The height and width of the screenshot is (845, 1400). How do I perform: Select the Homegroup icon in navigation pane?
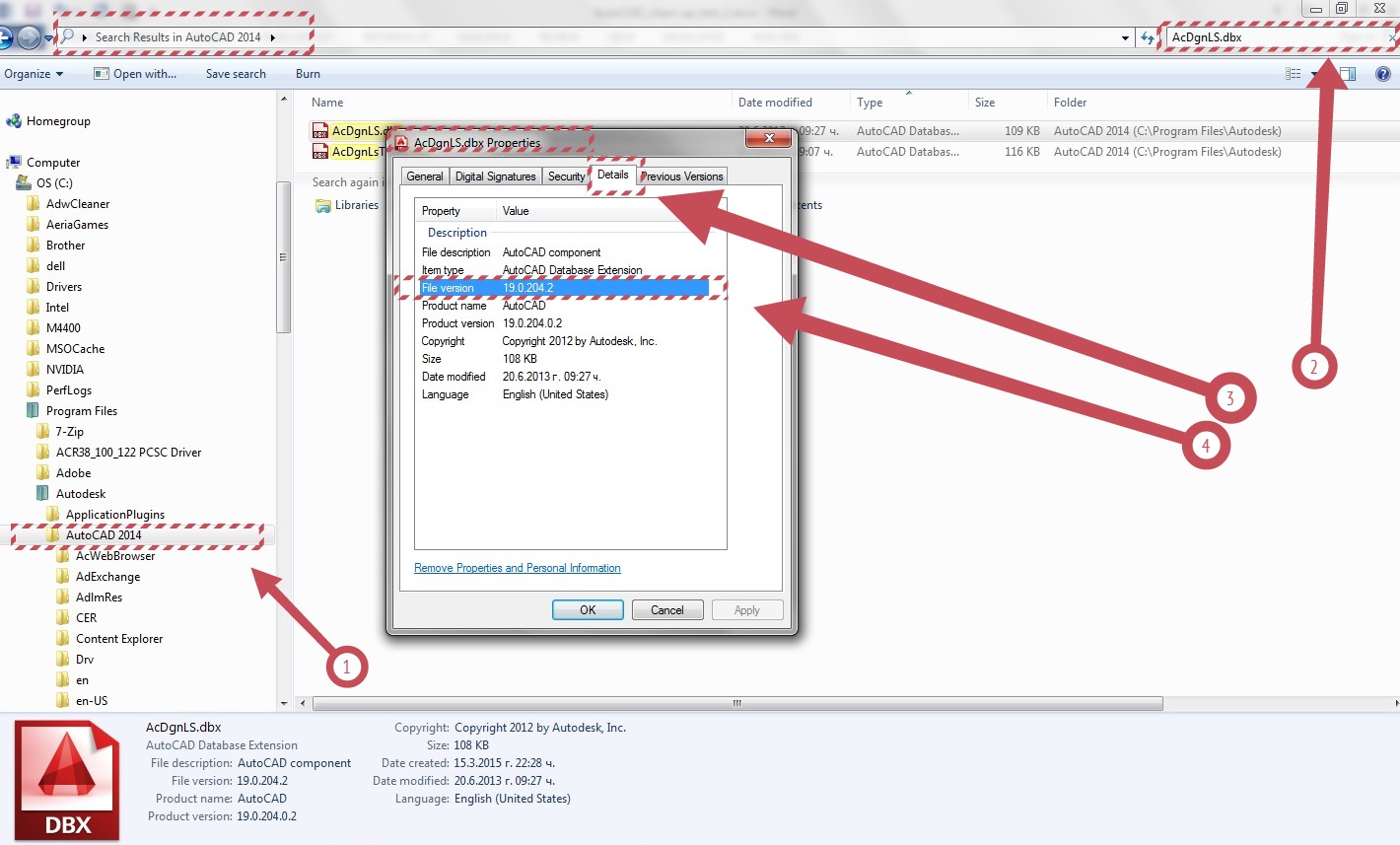tap(14, 121)
